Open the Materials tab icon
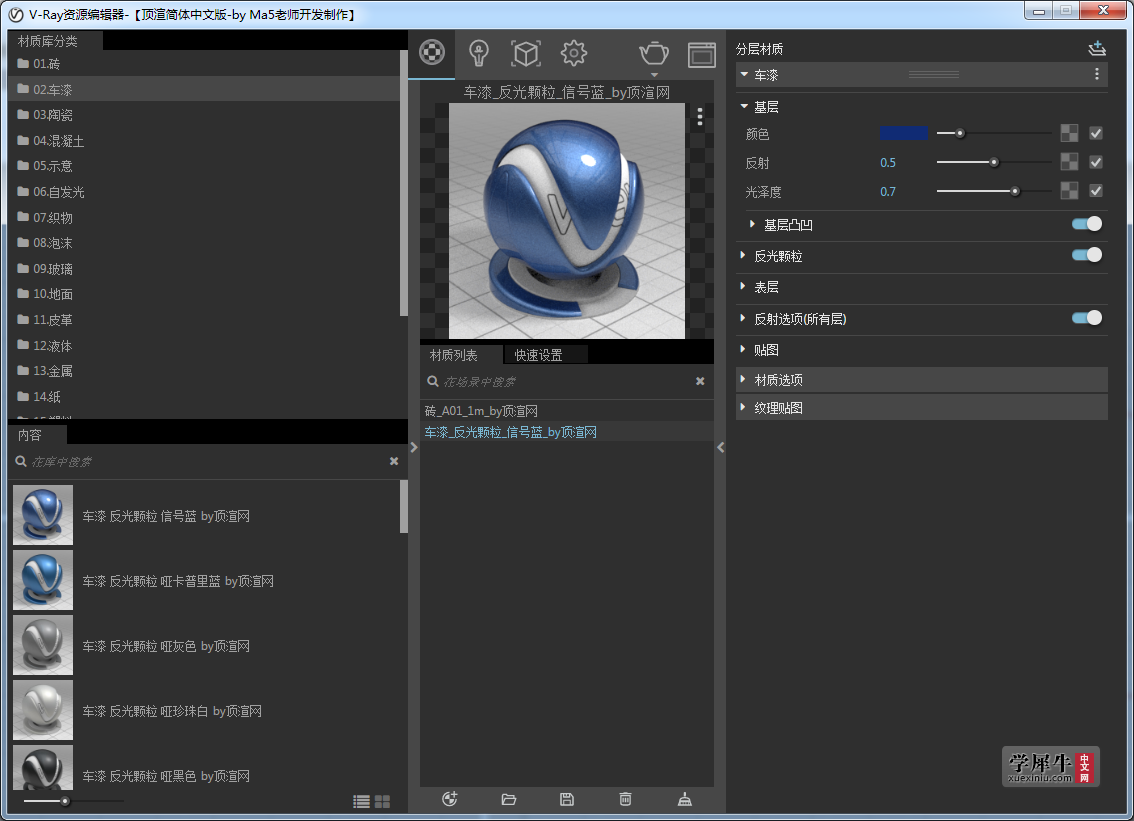The height and width of the screenshot is (821, 1134). pyautogui.click(x=432, y=52)
